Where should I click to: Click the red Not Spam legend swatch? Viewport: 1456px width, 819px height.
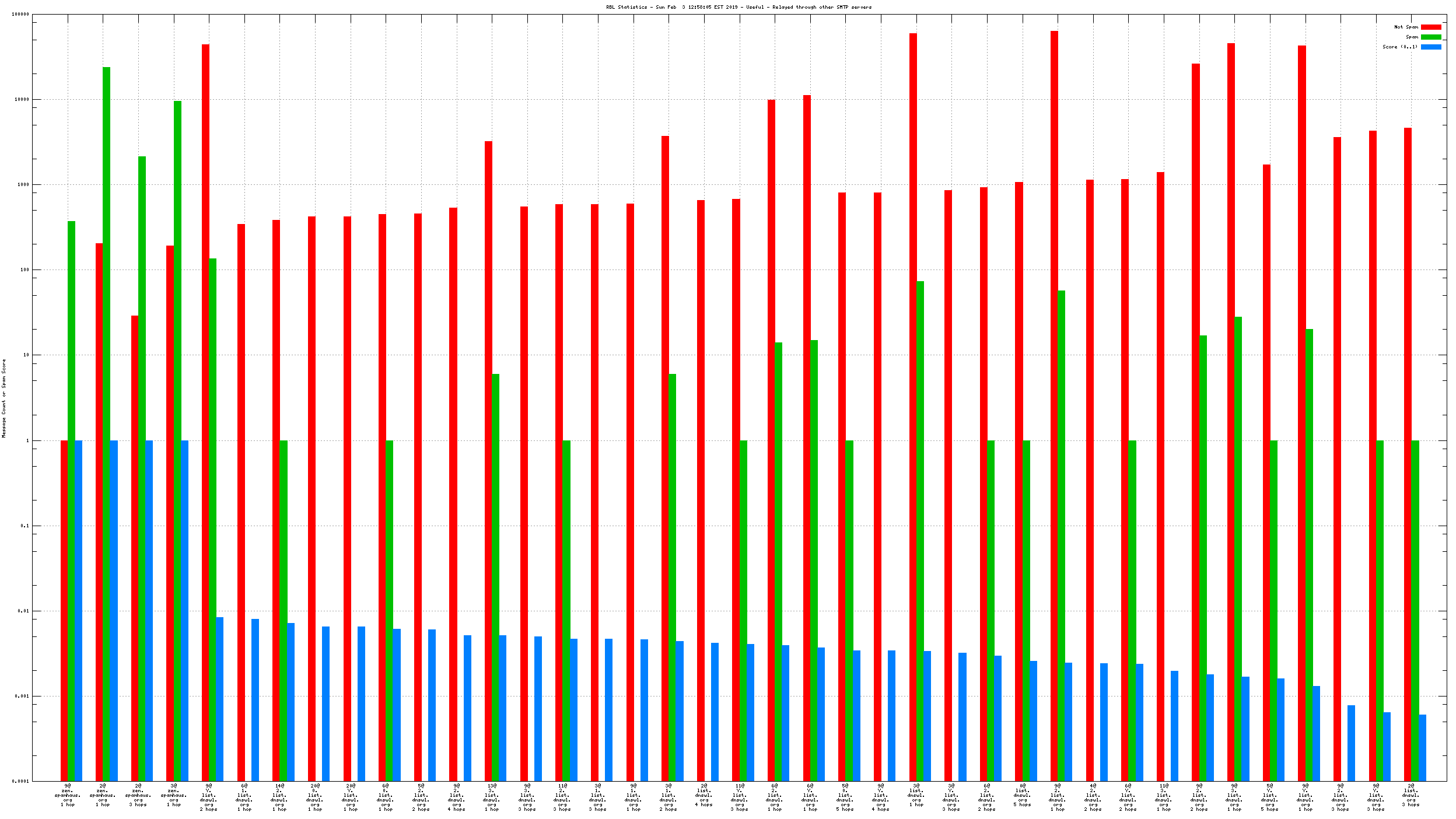pyautogui.click(x=1430, y=27)
